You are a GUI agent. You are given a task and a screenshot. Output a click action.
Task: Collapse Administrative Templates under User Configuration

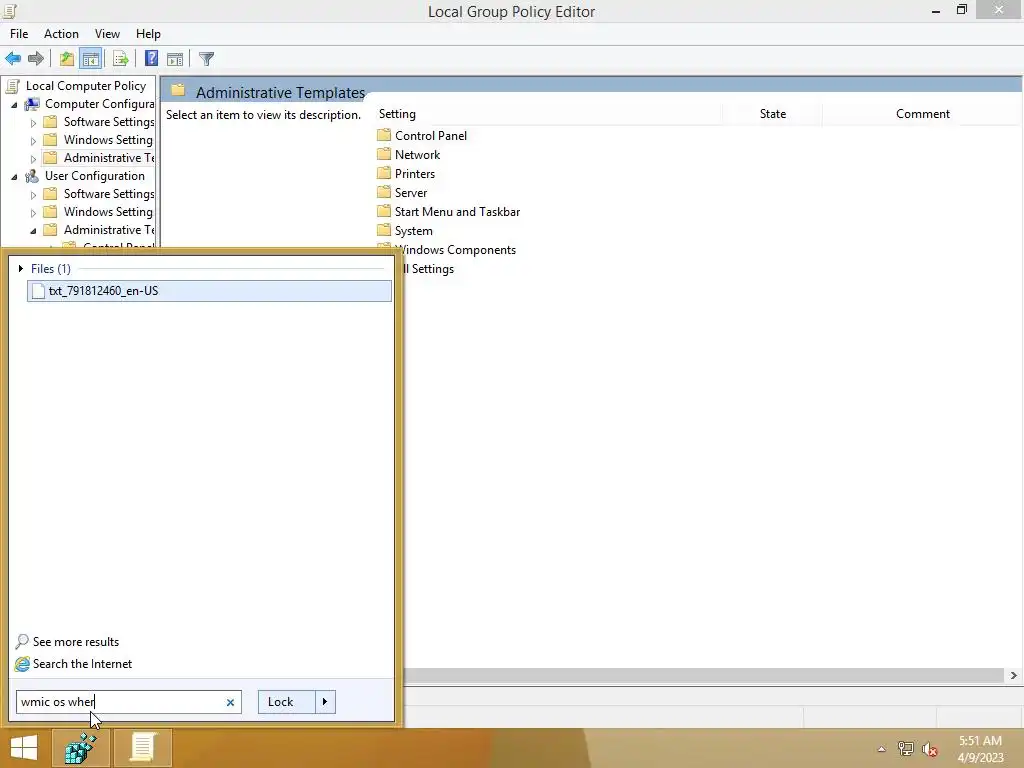[33, 231]
